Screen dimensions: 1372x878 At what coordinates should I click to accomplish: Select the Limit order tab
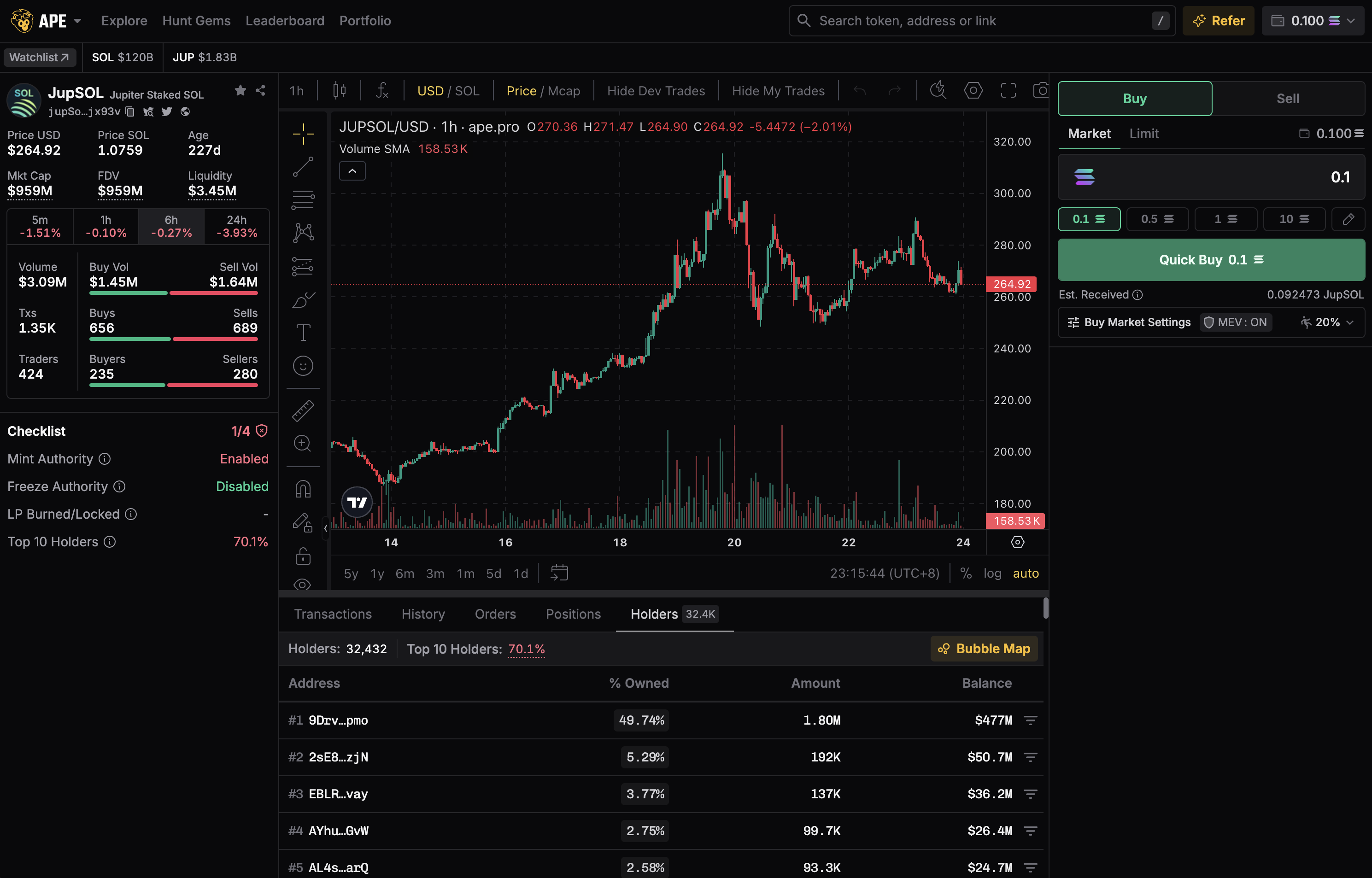(1143, 134)
